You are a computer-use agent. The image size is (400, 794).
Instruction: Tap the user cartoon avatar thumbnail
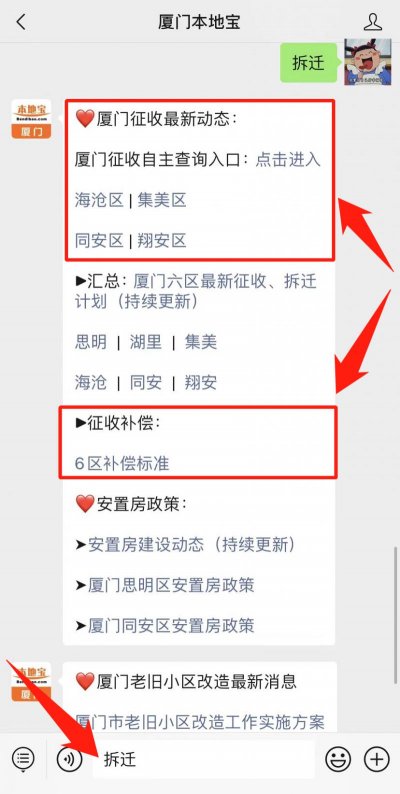pyautogui.click(x=368, y=62)
